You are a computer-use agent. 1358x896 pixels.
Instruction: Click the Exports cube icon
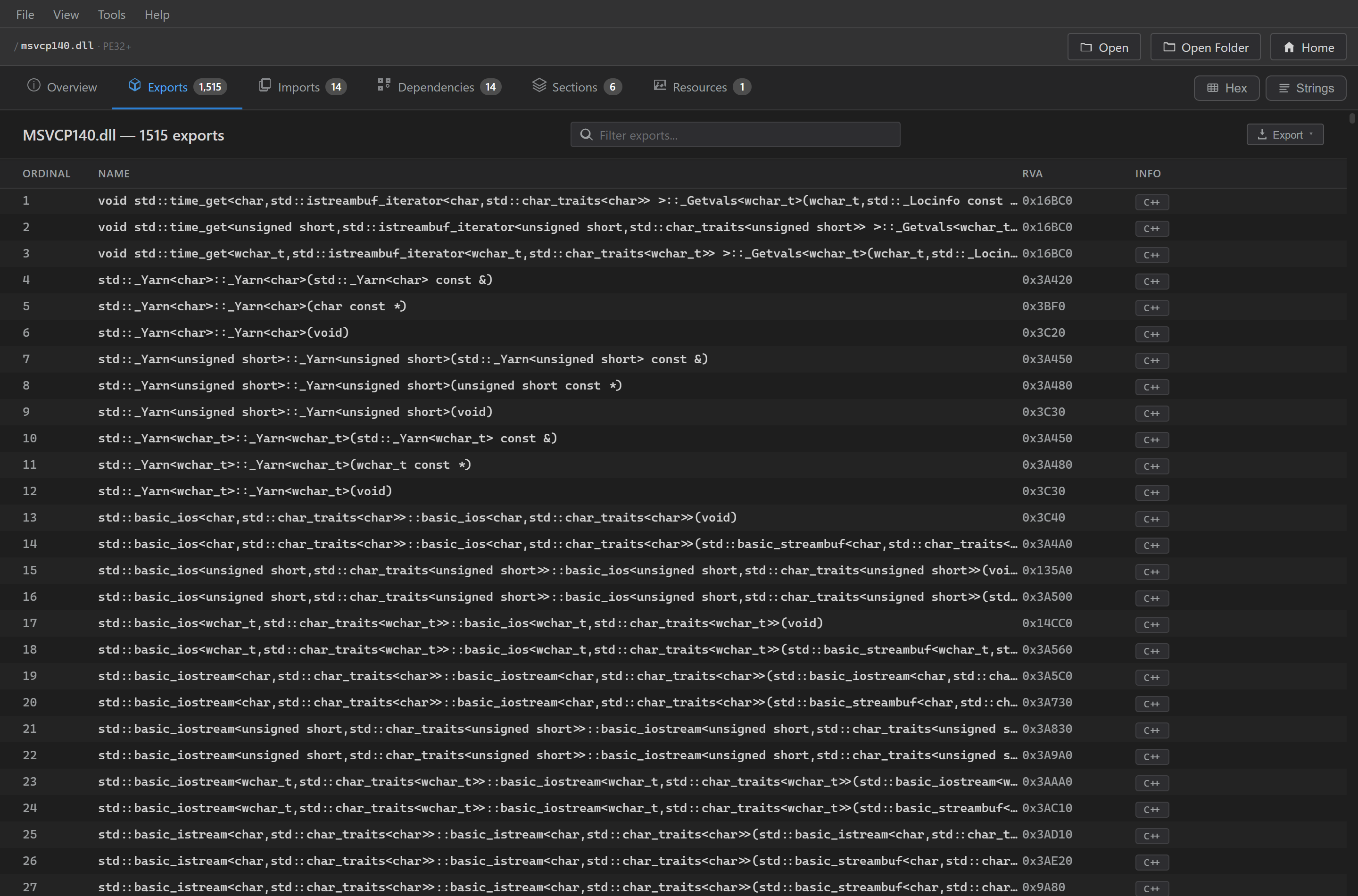pyautogui.click(x=135, y=86)
